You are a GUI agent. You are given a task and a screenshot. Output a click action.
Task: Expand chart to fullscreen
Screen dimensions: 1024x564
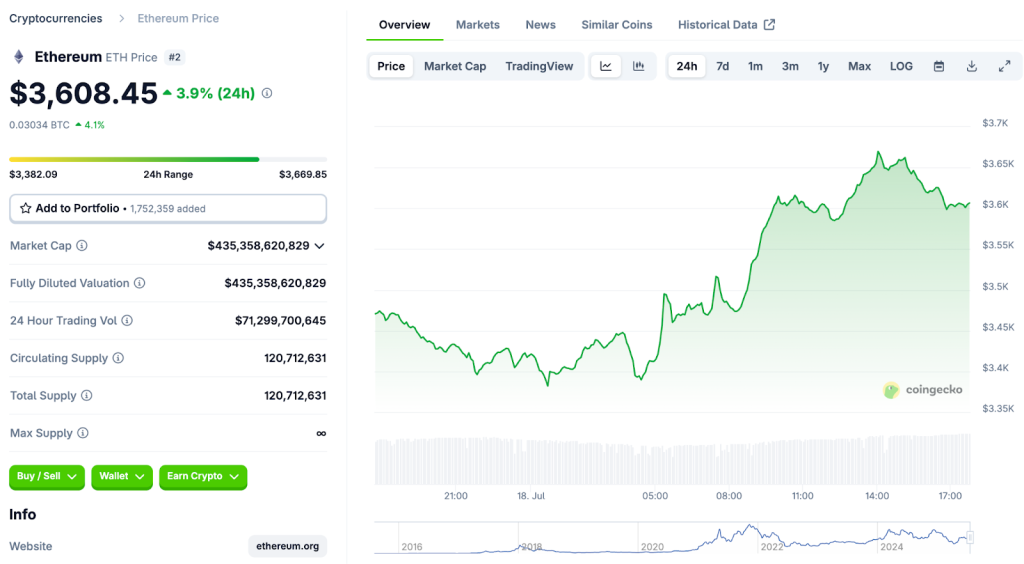pos(1004,66)
